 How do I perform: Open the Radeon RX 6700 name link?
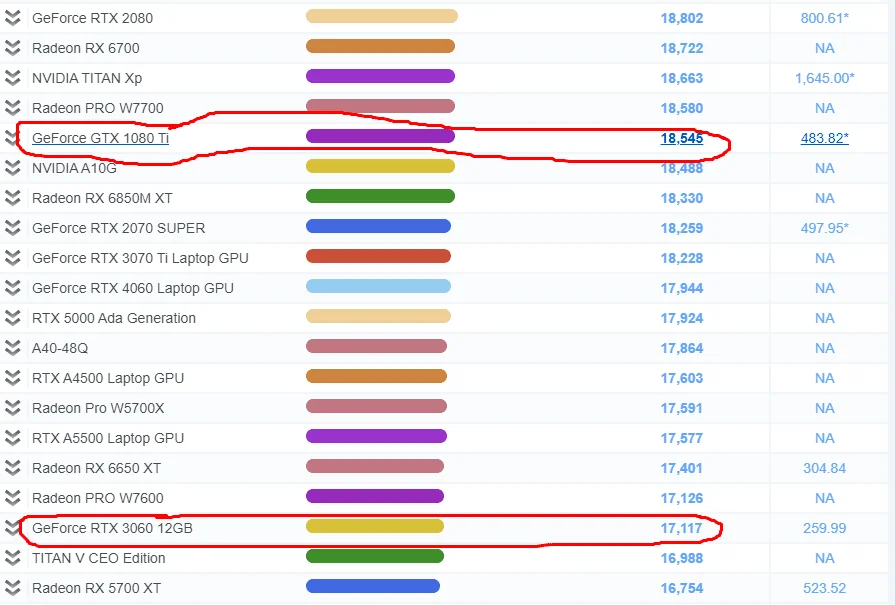[86, 48]
